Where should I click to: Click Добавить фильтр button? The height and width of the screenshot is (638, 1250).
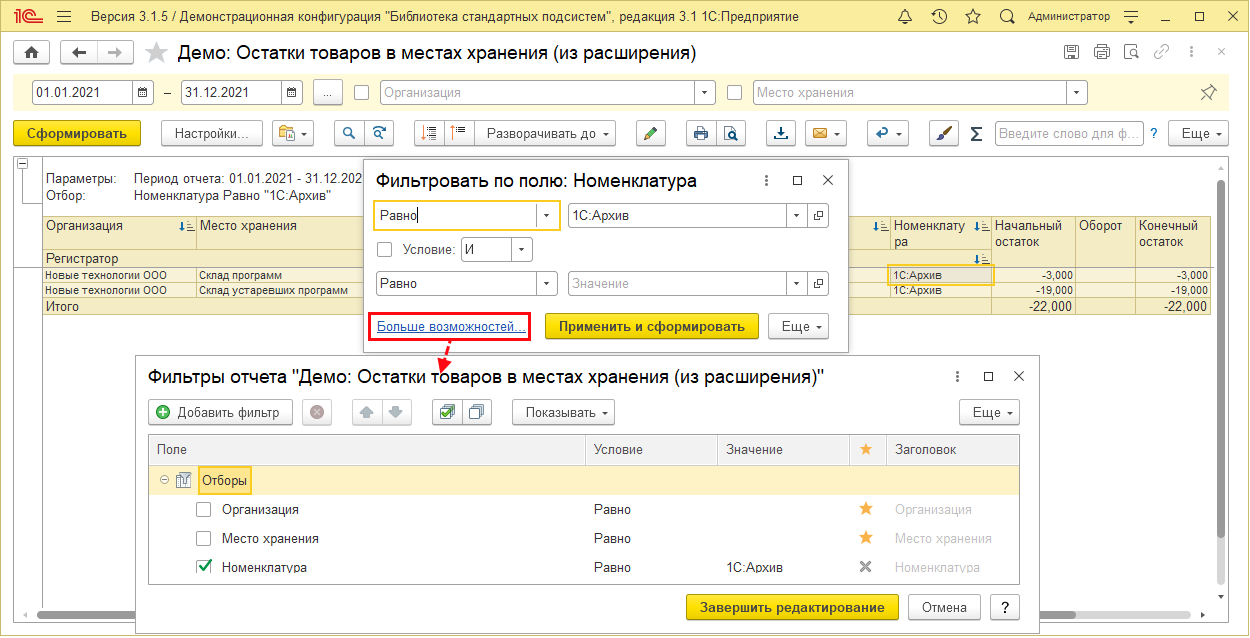click(x=221, y=412)
